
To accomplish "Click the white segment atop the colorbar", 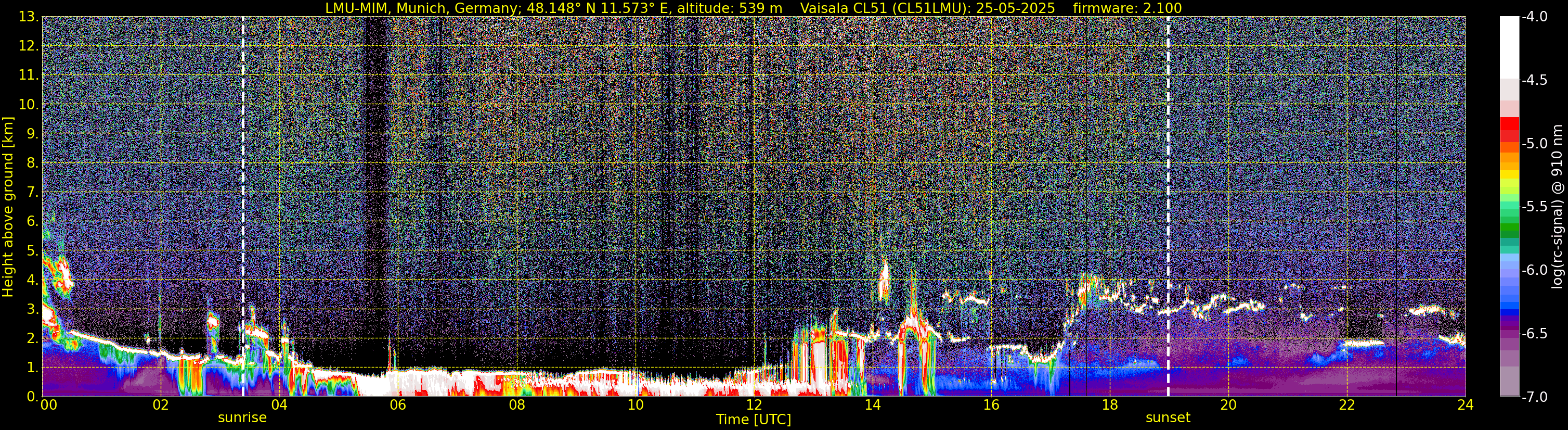I will [x=1509, y=47].
